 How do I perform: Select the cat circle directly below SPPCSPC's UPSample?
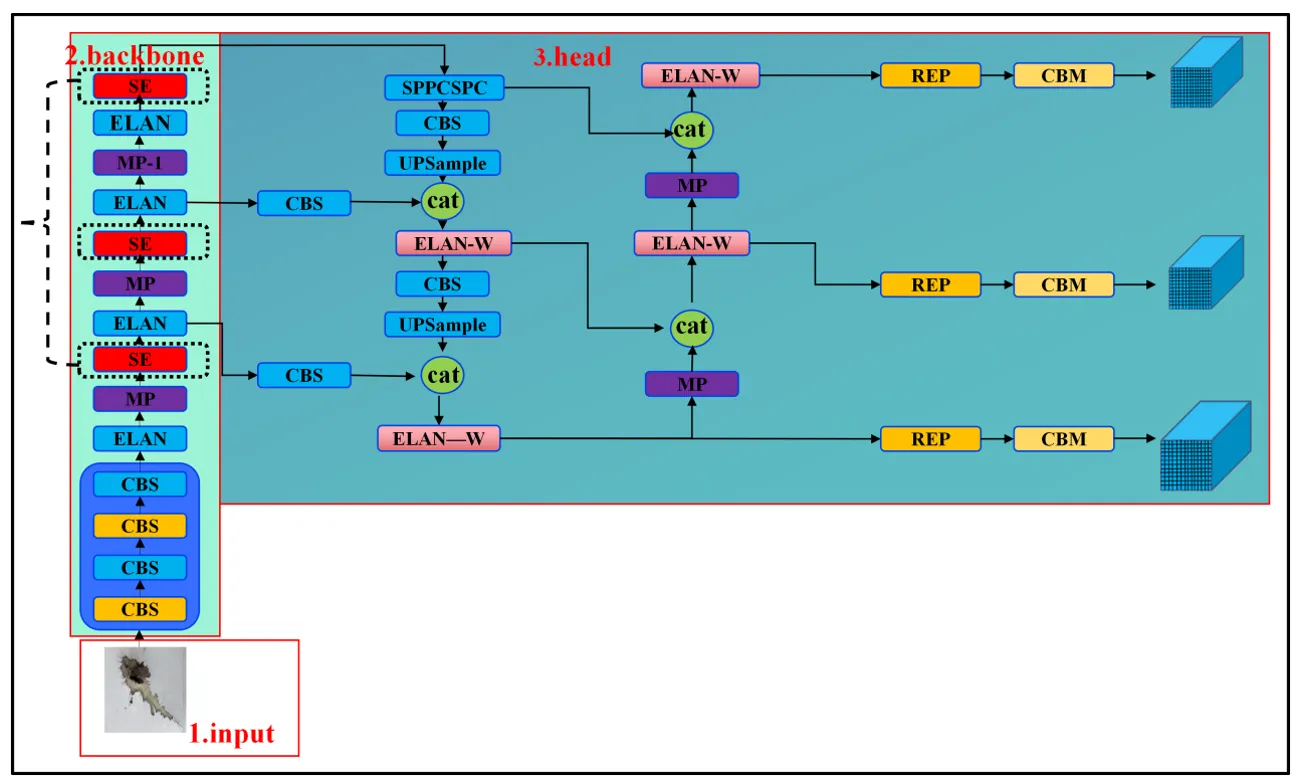point(442,201)
